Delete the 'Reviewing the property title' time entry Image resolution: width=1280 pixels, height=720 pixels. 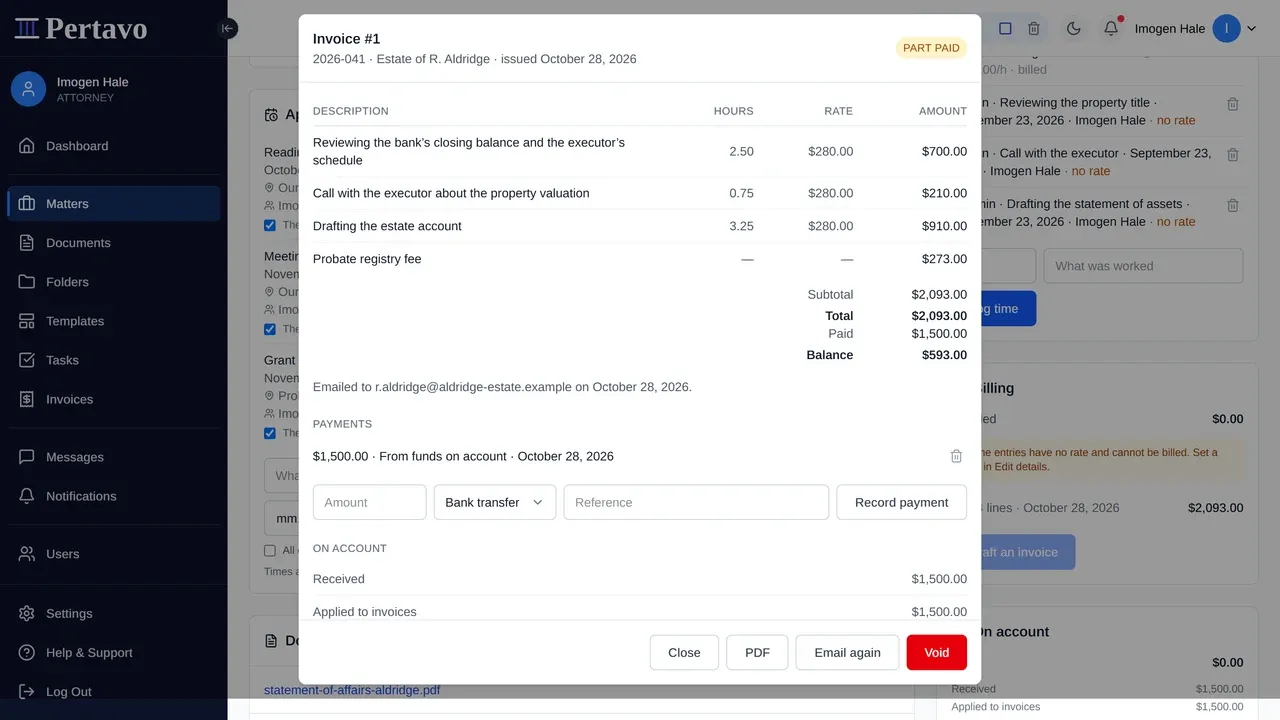(1233, 104)
